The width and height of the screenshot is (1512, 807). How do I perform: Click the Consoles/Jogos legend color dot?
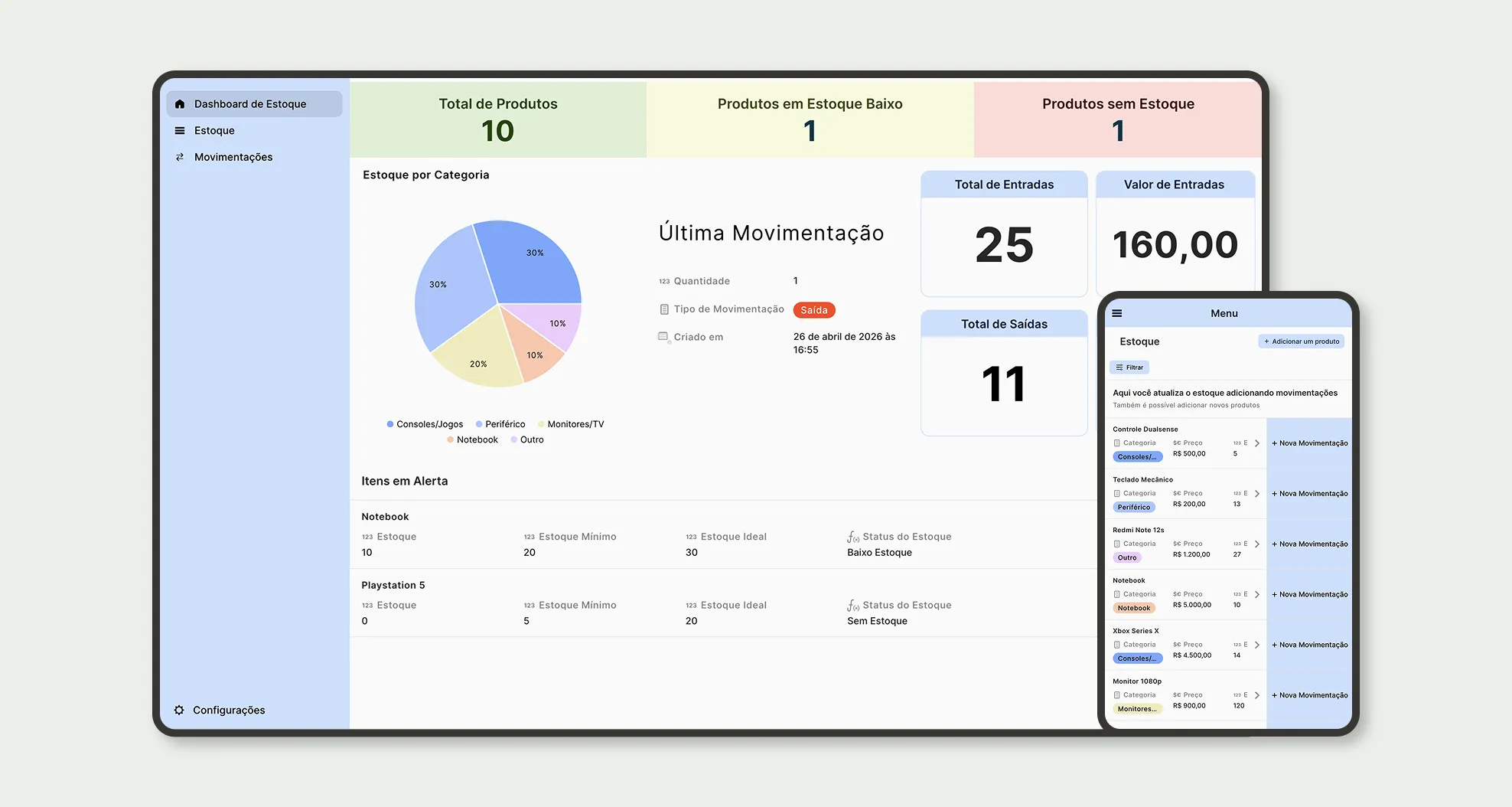[x=390, y=424]
